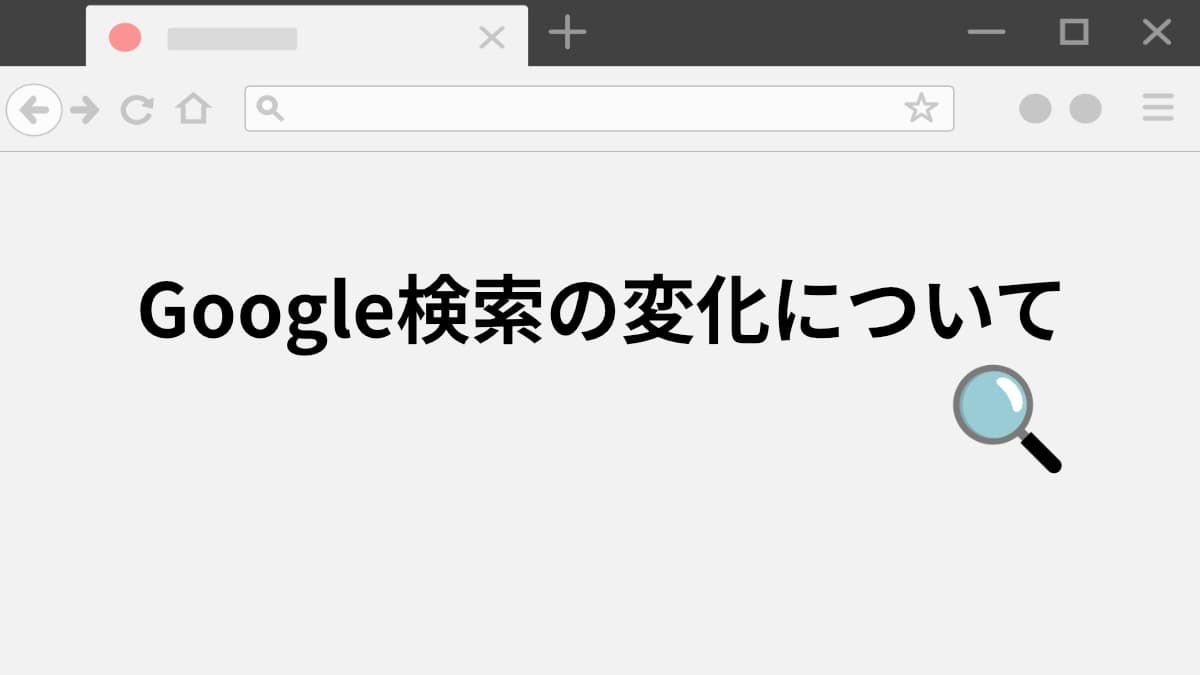Click the browser back arrow button
This screenshot has width=1200, height=675.
[34, 109]
